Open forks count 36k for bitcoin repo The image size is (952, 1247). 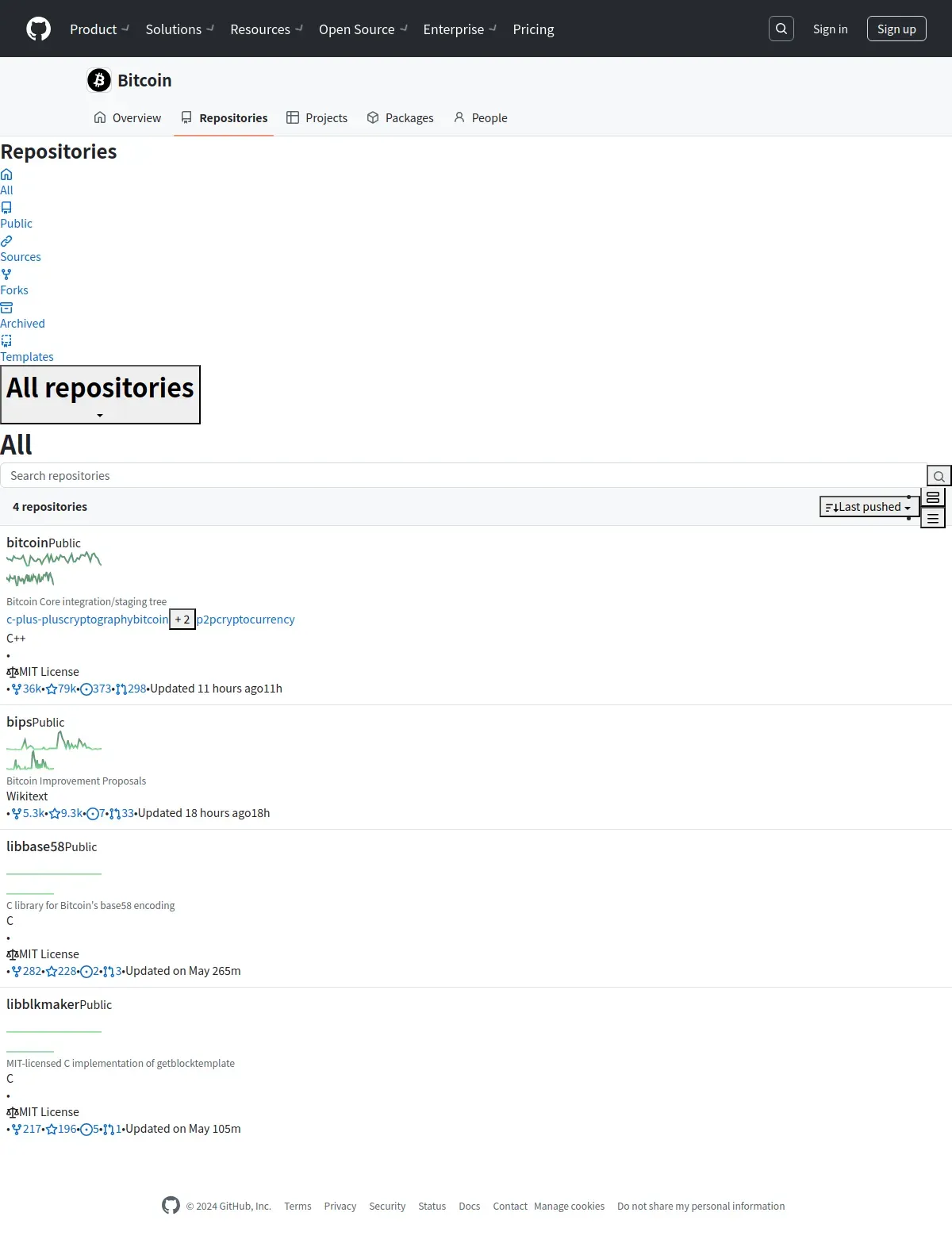click(26, 689)
